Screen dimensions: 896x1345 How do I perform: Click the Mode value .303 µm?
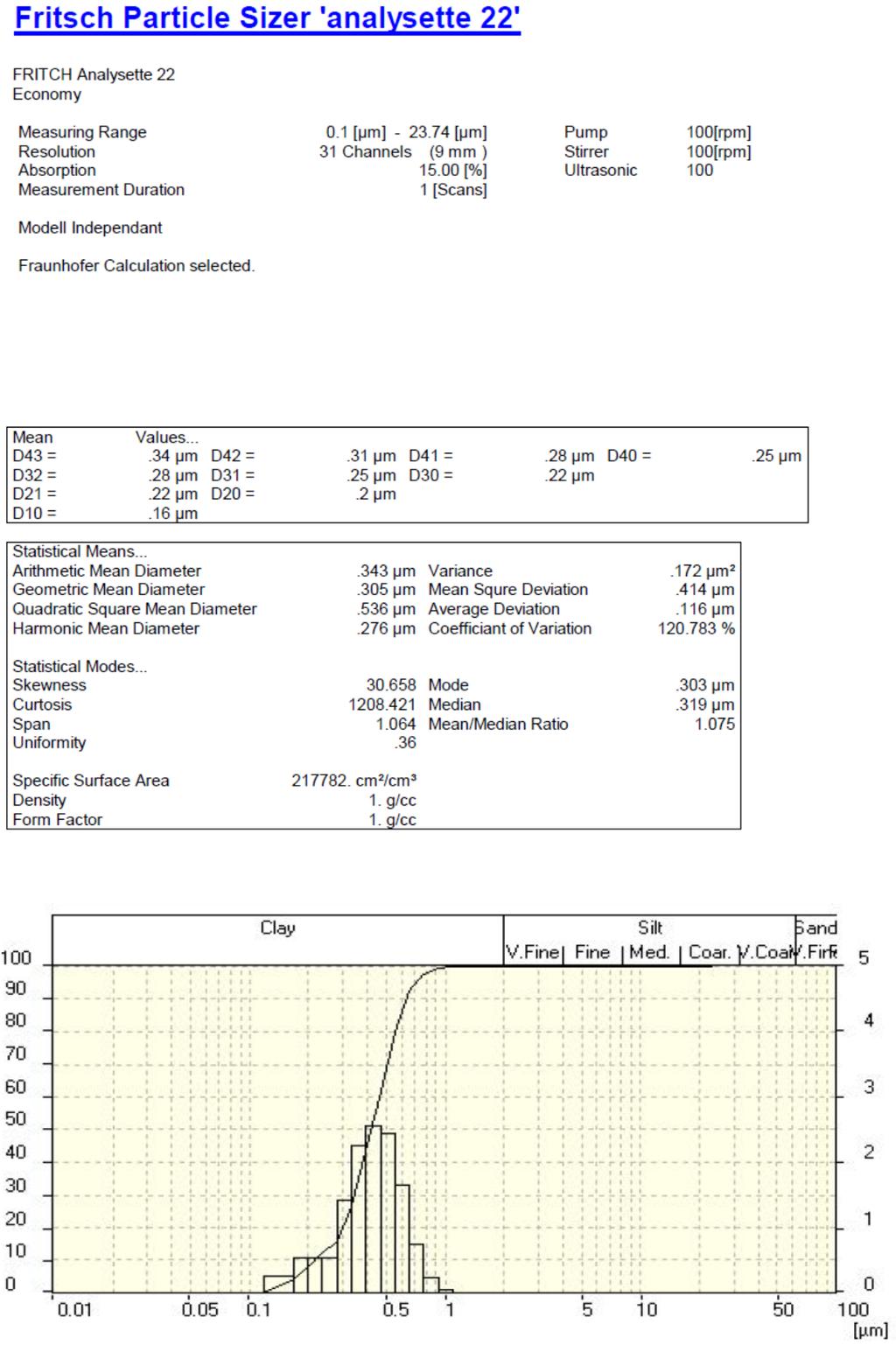704,685
